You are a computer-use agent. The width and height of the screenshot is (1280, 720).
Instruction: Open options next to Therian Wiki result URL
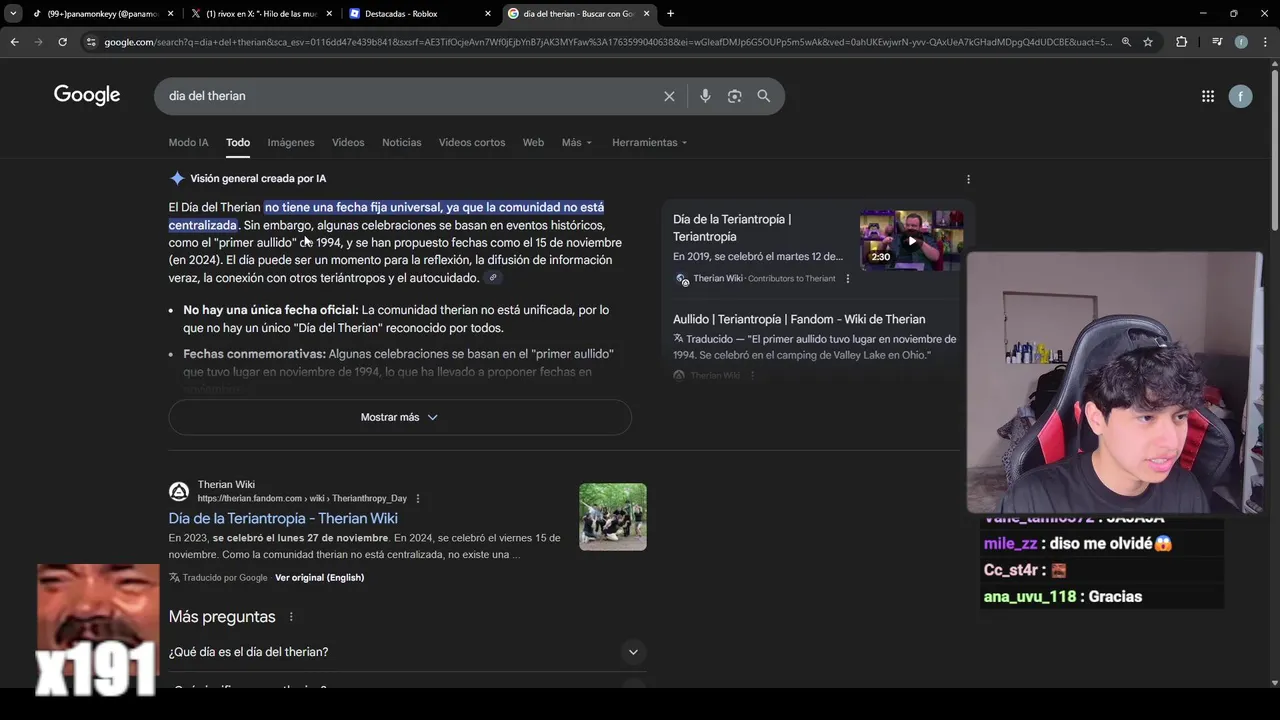pyautogui.click(x=418, y=498)
